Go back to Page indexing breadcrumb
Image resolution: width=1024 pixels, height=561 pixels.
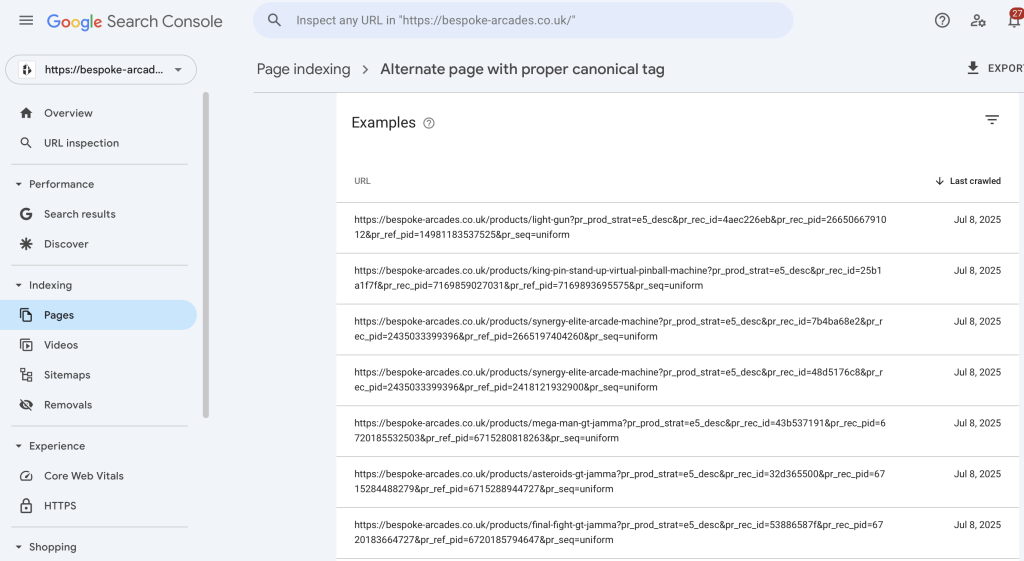pyautogui.click(x=303, y=69)
